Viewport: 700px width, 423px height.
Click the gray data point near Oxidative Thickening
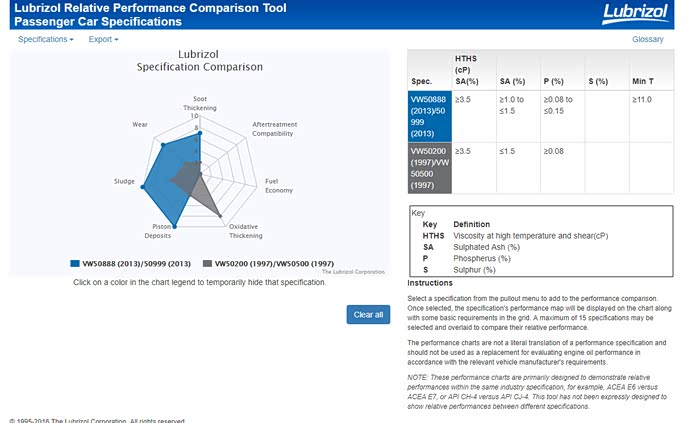pyautogui.click(x=221, y=216)
